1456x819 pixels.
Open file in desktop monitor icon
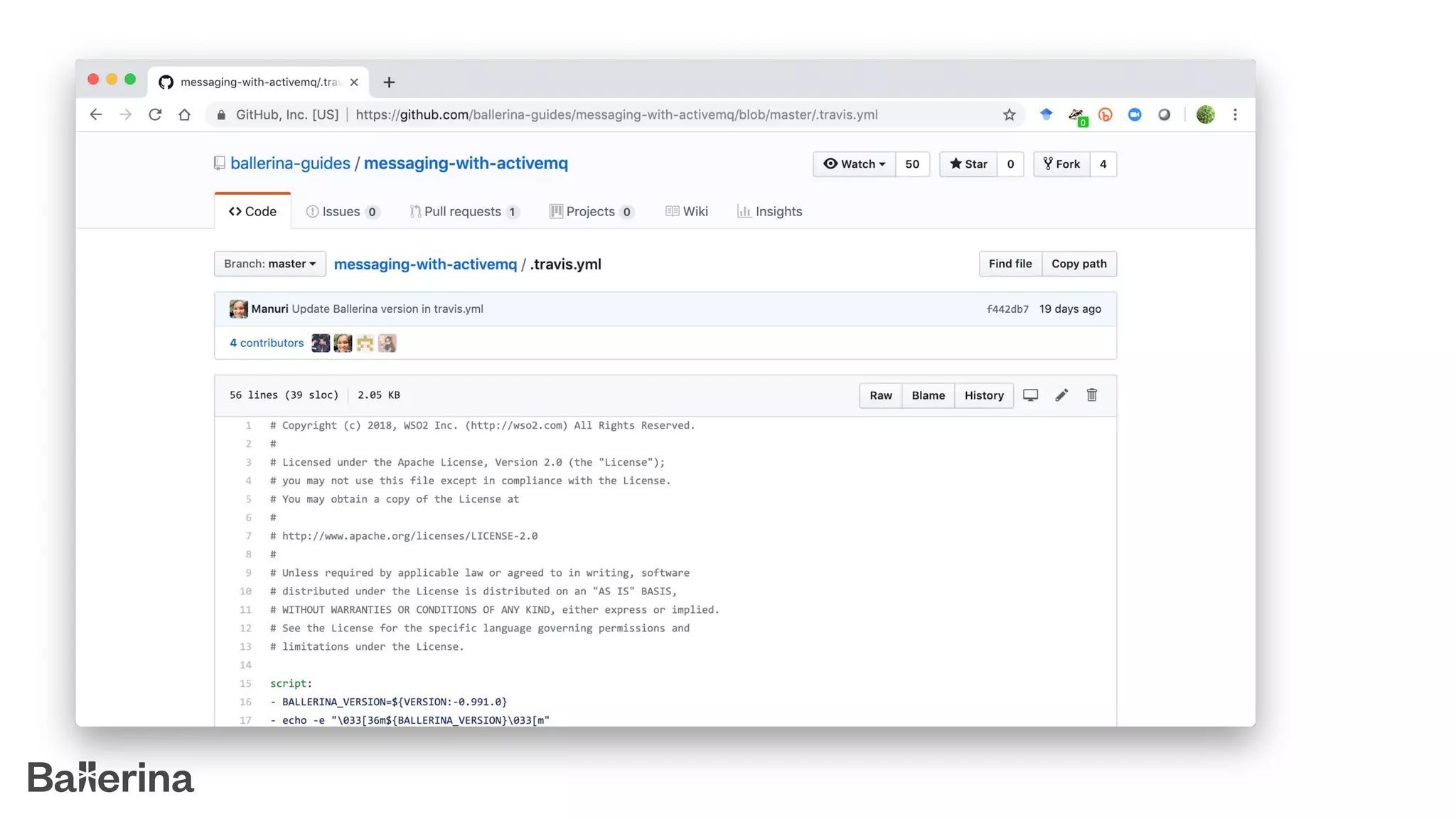[x=1030, y=395]
